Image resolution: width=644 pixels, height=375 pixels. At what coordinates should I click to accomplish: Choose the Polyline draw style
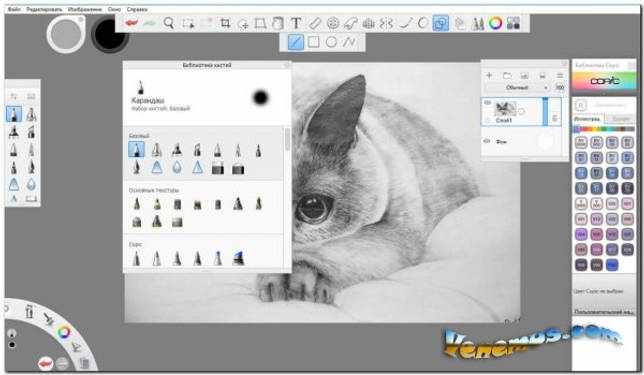(350, 42)
